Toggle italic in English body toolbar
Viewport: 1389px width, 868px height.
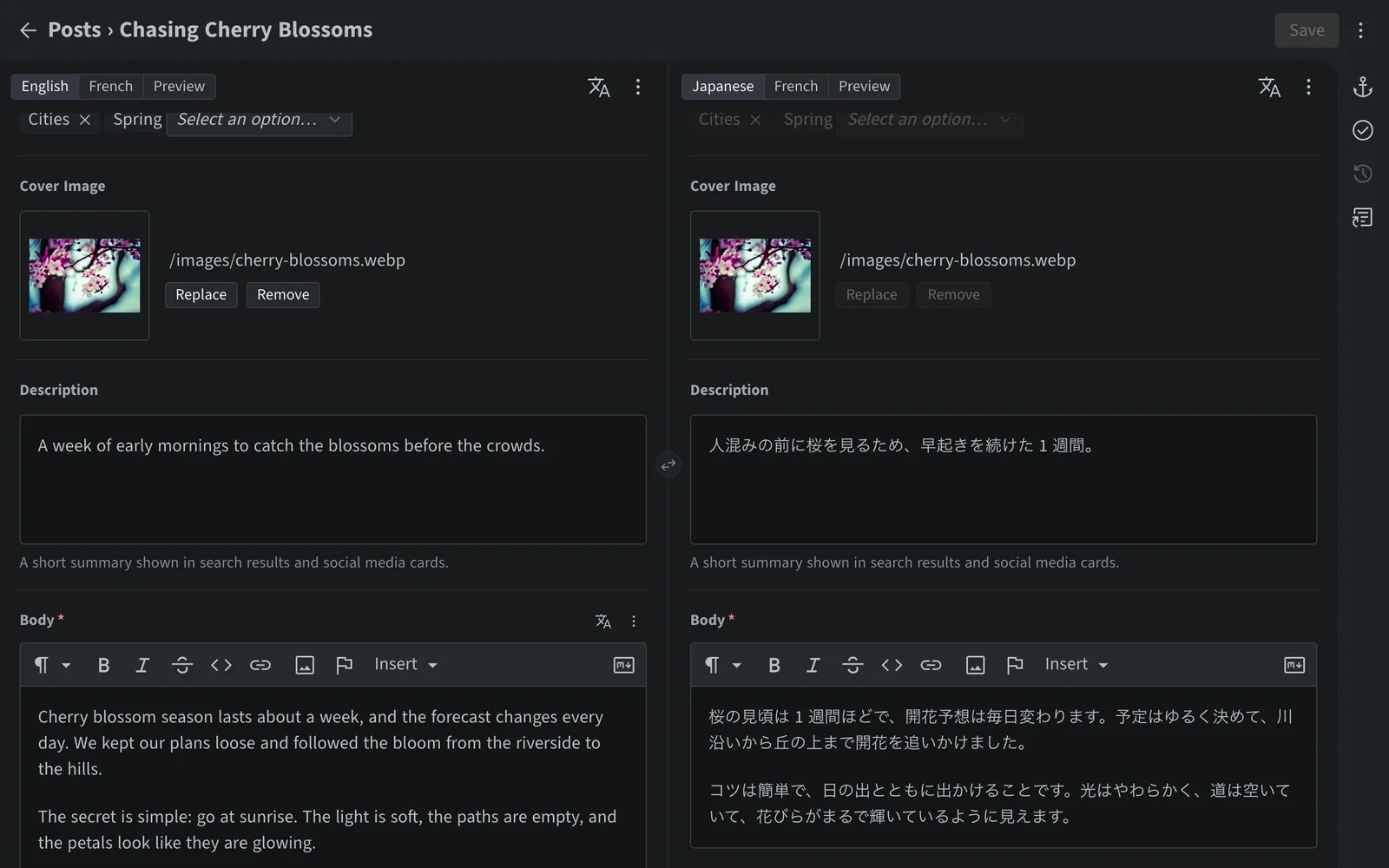142,665
